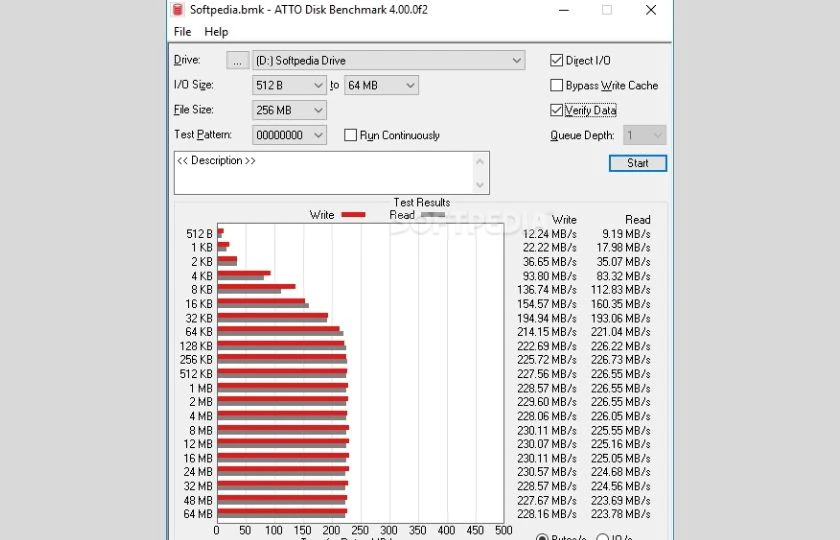Click the 228.16 MB/s write value
840x540 pixels.
[546, 514]
